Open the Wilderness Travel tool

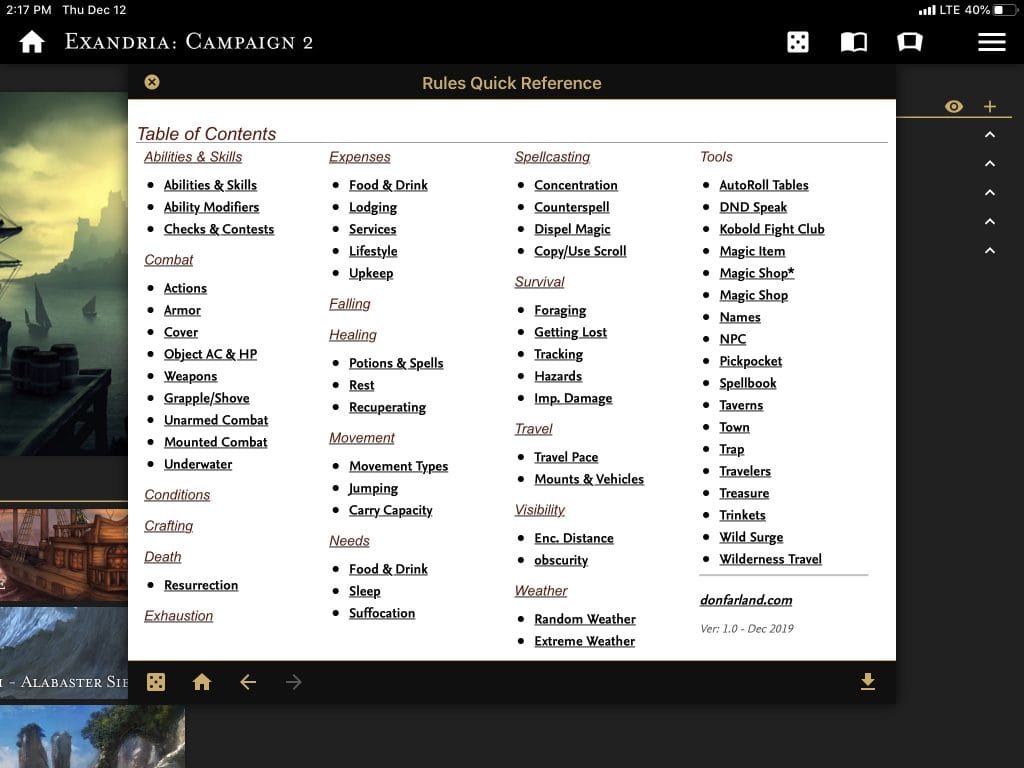770,559
